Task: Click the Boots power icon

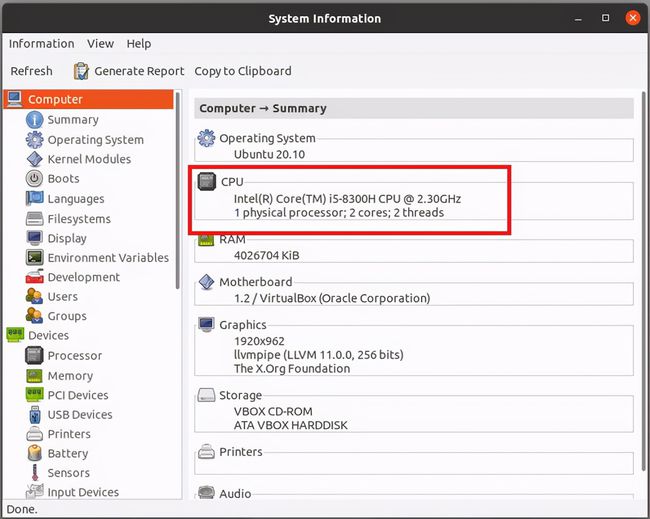Action: (34, 179)
